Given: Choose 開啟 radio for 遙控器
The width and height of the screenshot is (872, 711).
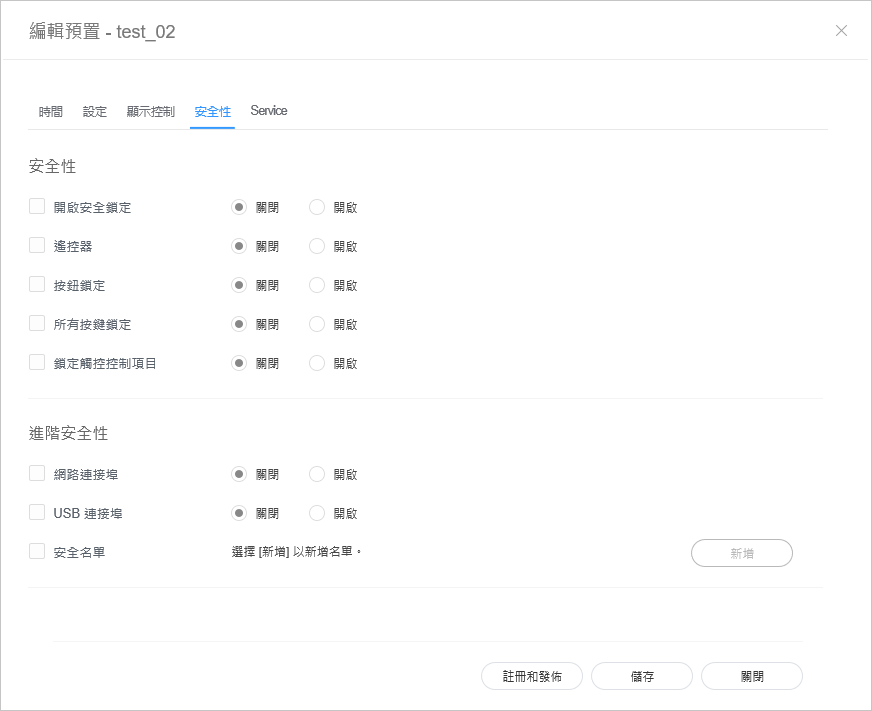Looking at the screenshot, I should pos(317,246).
